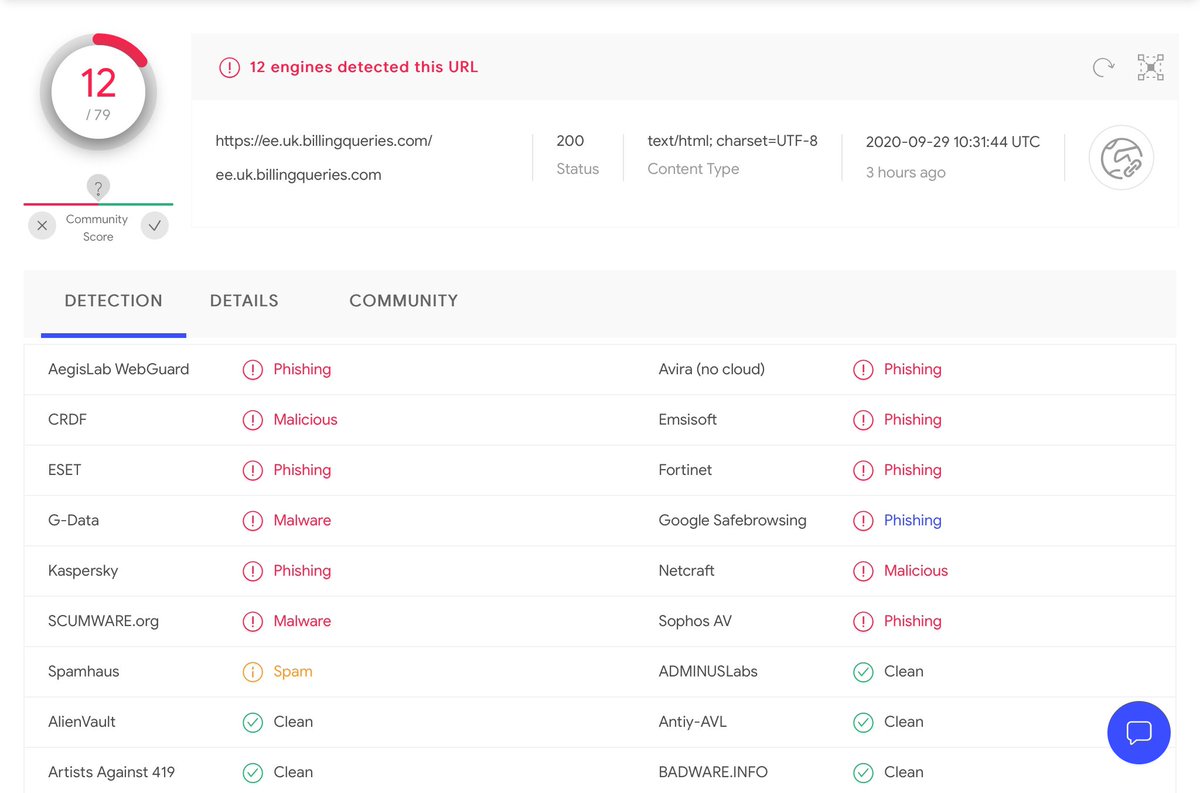Click the text/html content type value
This screenshot has height=793, width=1200.
click(733, 141)
